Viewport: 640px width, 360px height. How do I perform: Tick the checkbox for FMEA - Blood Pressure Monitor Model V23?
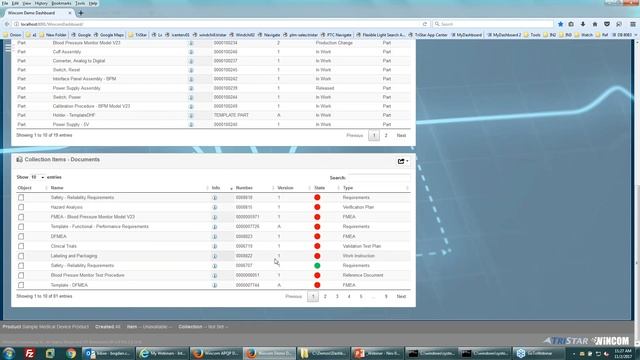point(21,217)
